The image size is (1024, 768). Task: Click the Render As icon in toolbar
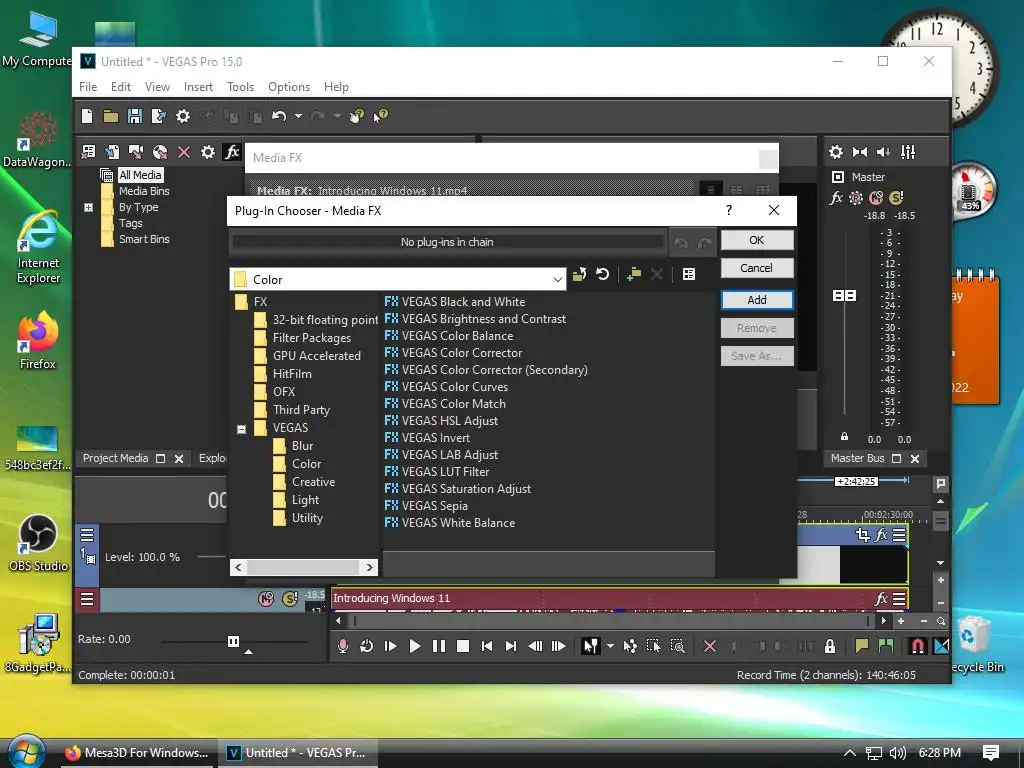159,116
